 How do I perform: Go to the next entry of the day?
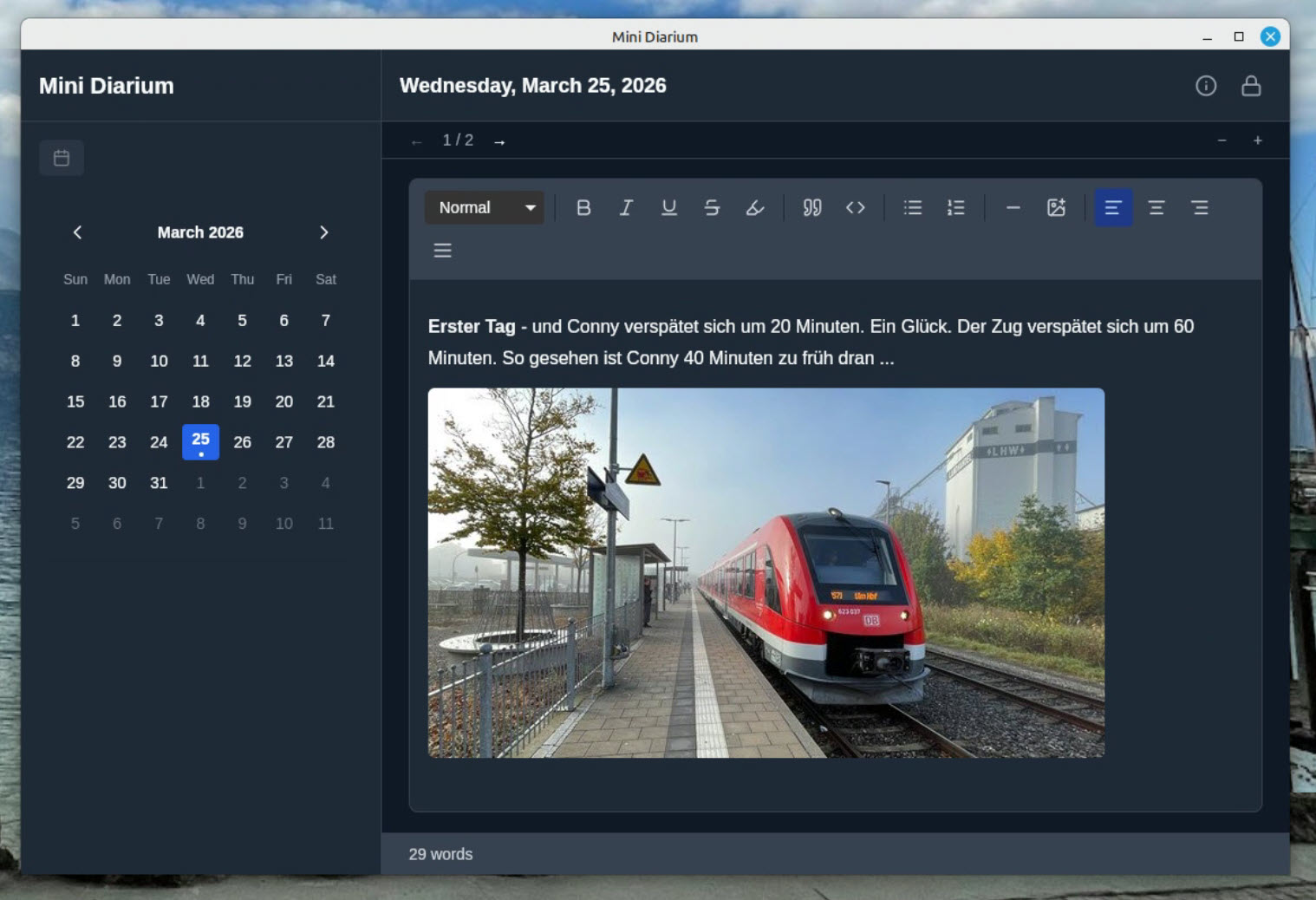pyautogui.click(x=499, y=141)
